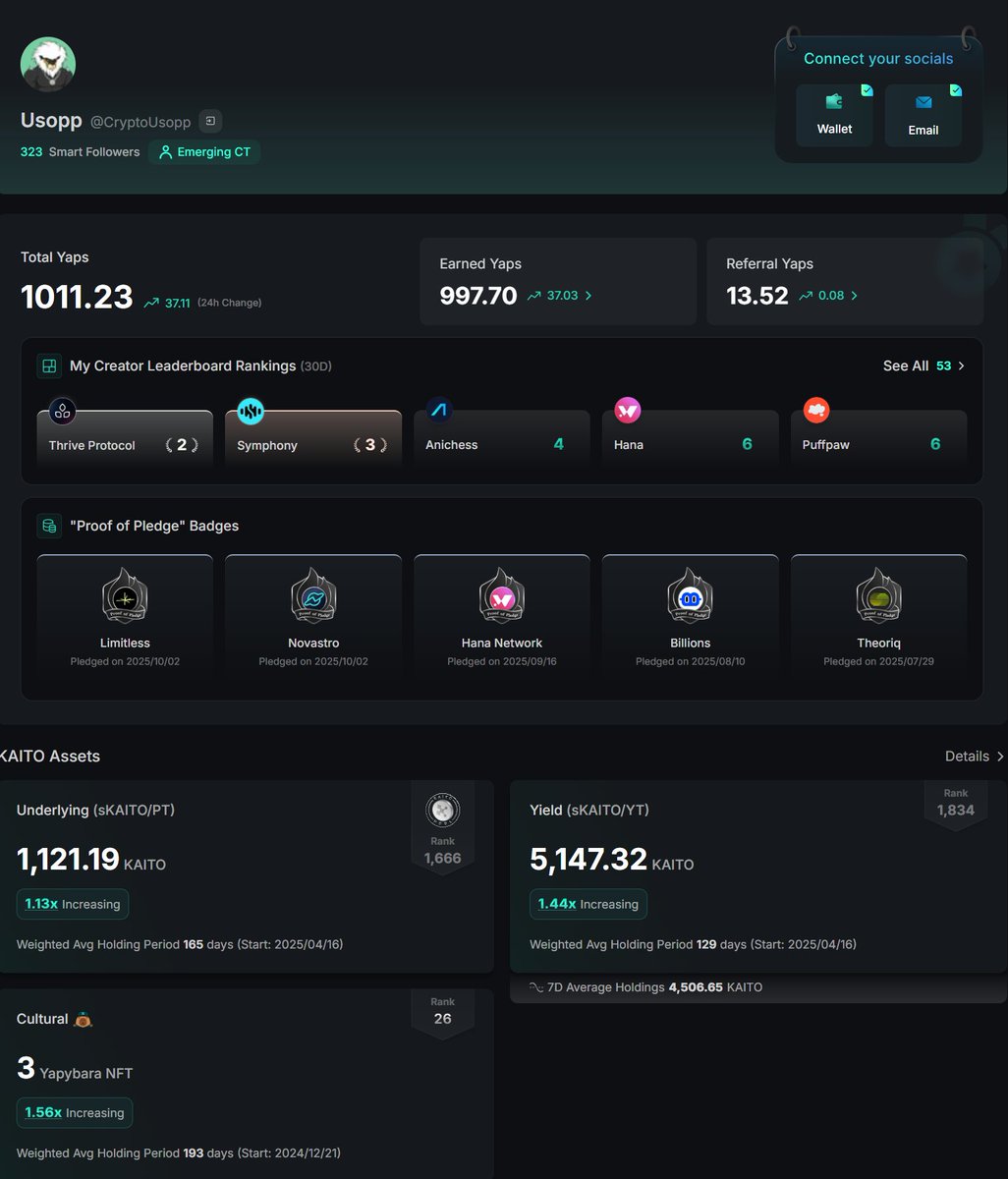Viewport: 1008px width, 1179px height.
Task: Click the Creator Leaderboard Rankings grid icon
Action: 48,365
